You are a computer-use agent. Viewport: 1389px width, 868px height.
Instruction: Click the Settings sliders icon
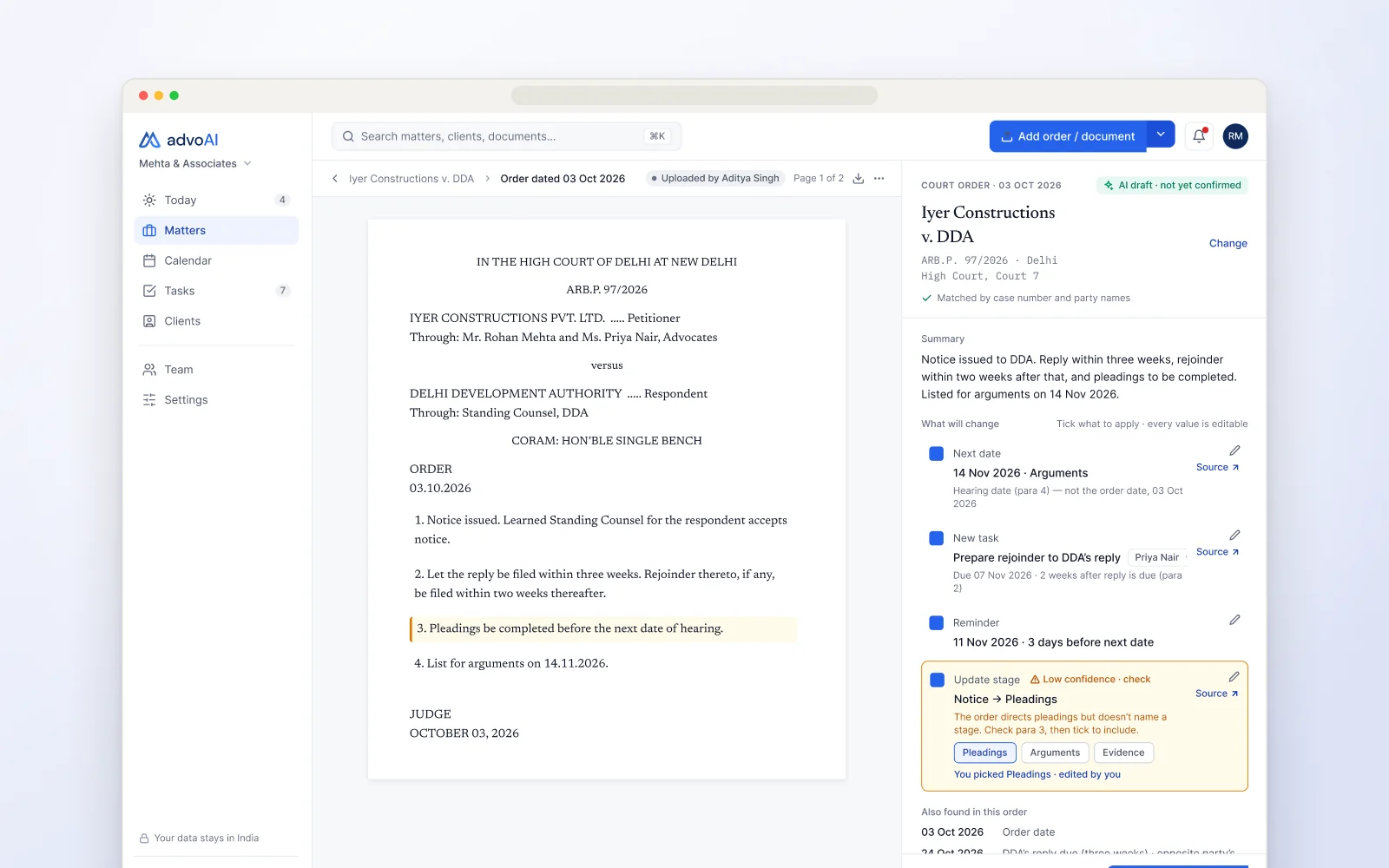click(149, 400)
